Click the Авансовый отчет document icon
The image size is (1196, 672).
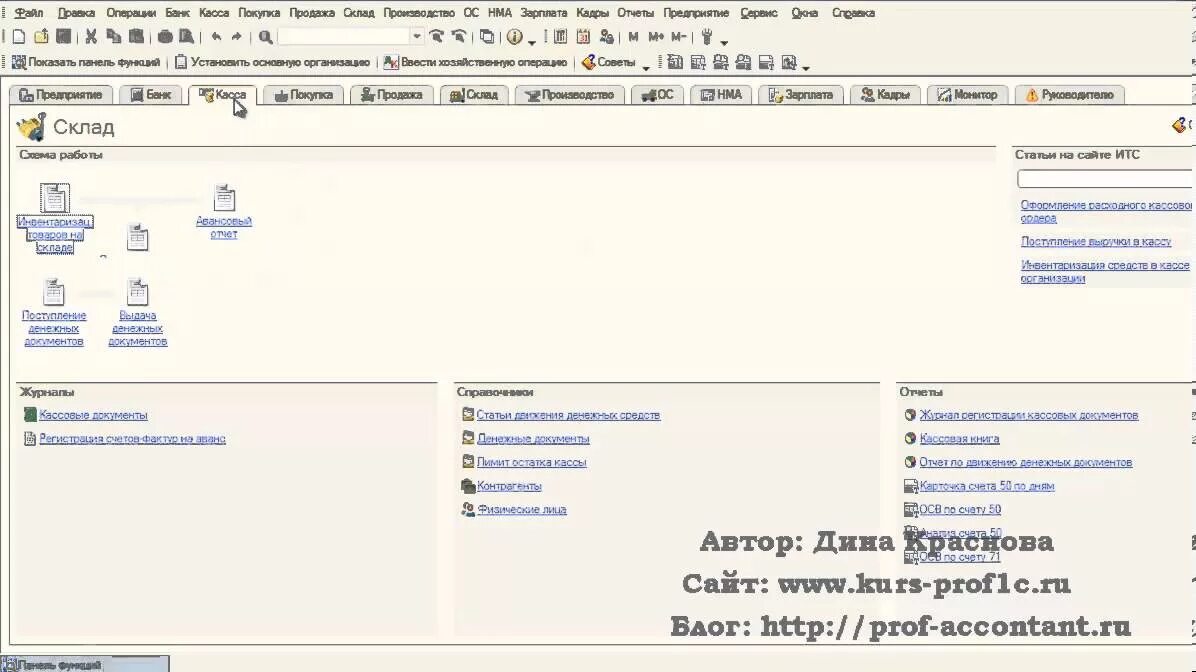223,198
